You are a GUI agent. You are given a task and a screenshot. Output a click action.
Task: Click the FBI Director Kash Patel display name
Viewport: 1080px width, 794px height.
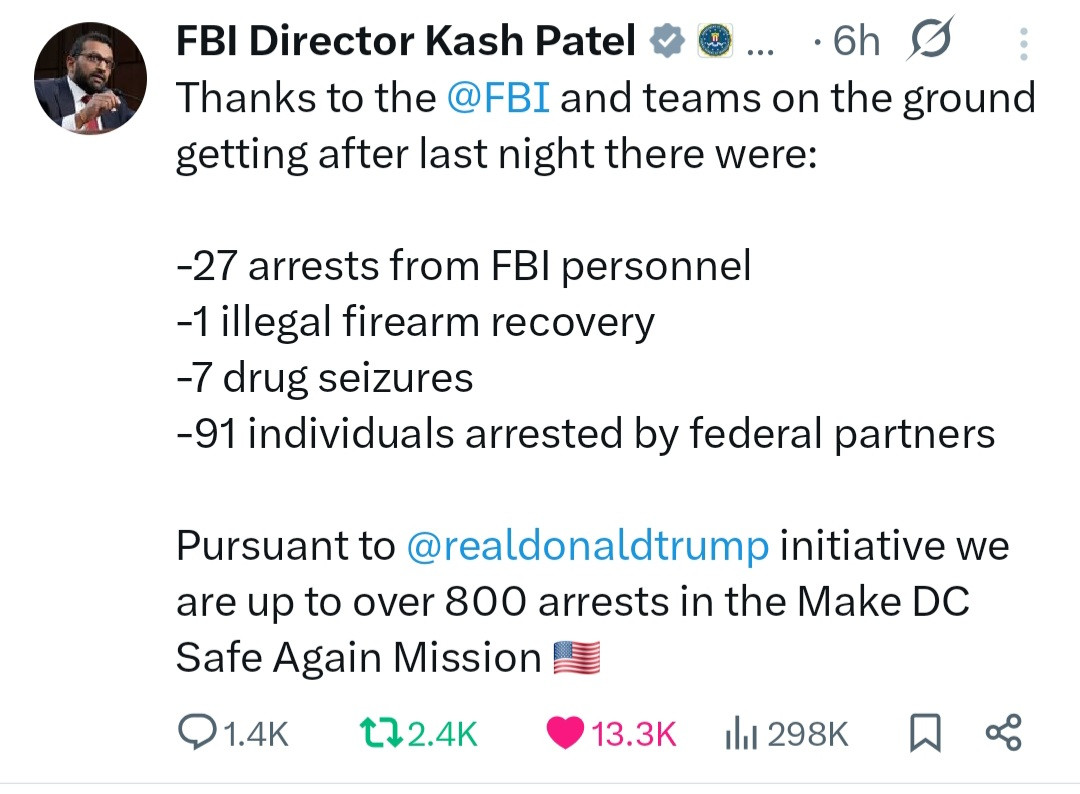tap(406, 41)
